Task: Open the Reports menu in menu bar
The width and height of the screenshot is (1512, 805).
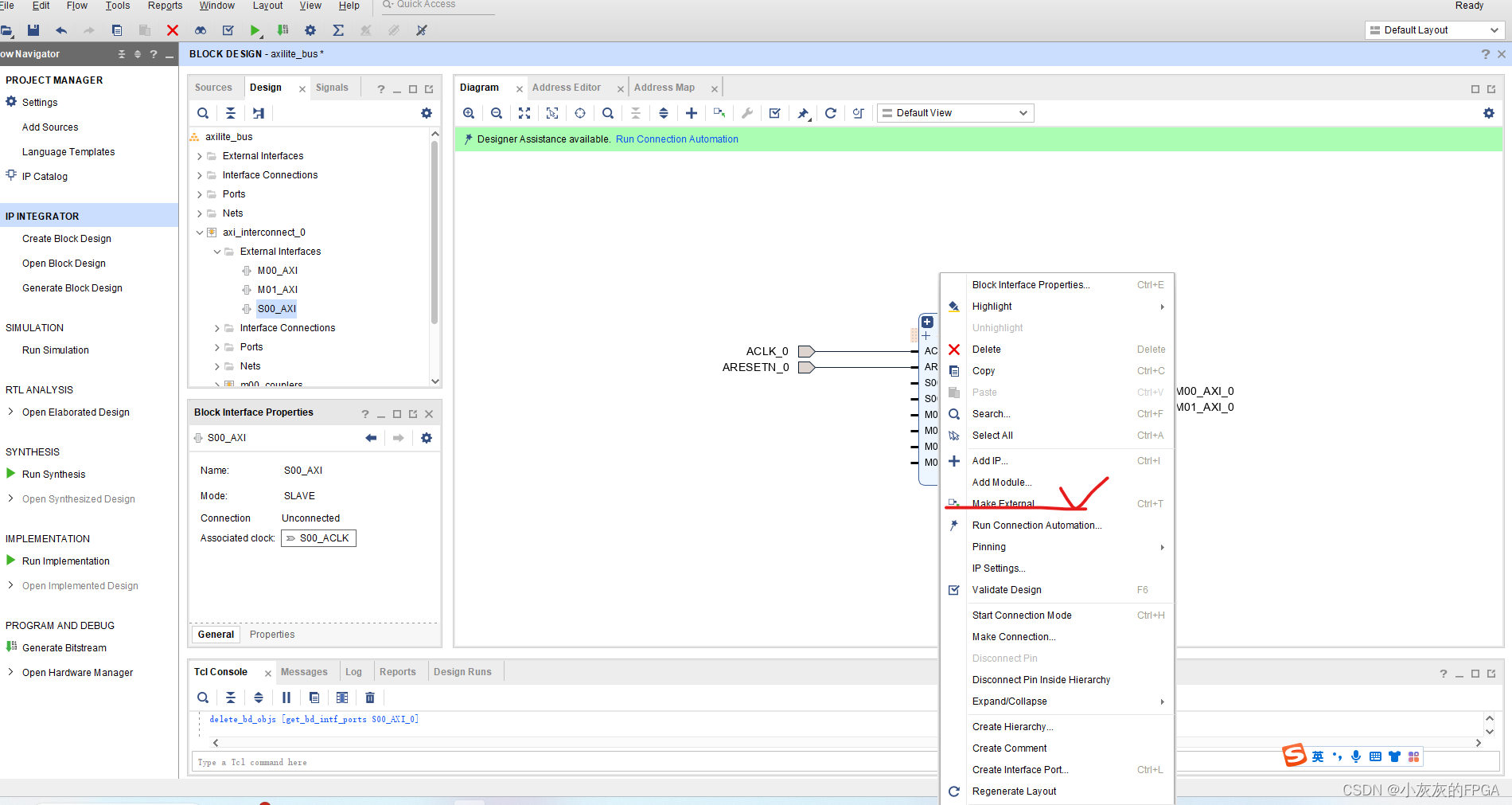Action: [165, 6]
